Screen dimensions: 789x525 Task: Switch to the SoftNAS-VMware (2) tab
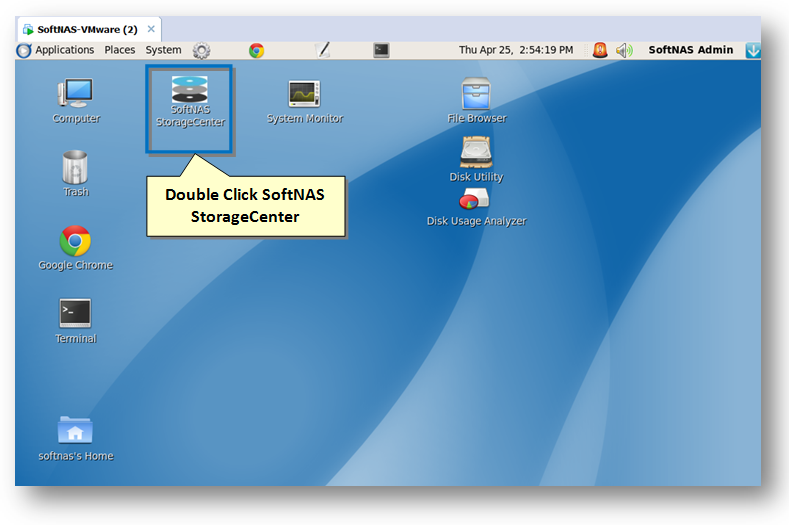click(87, 29)
